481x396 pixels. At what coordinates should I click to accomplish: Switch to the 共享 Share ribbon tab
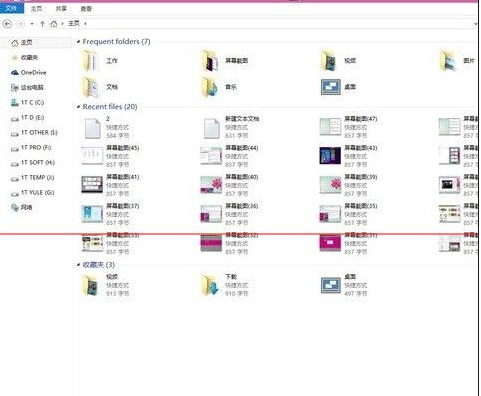click(61, 9)
